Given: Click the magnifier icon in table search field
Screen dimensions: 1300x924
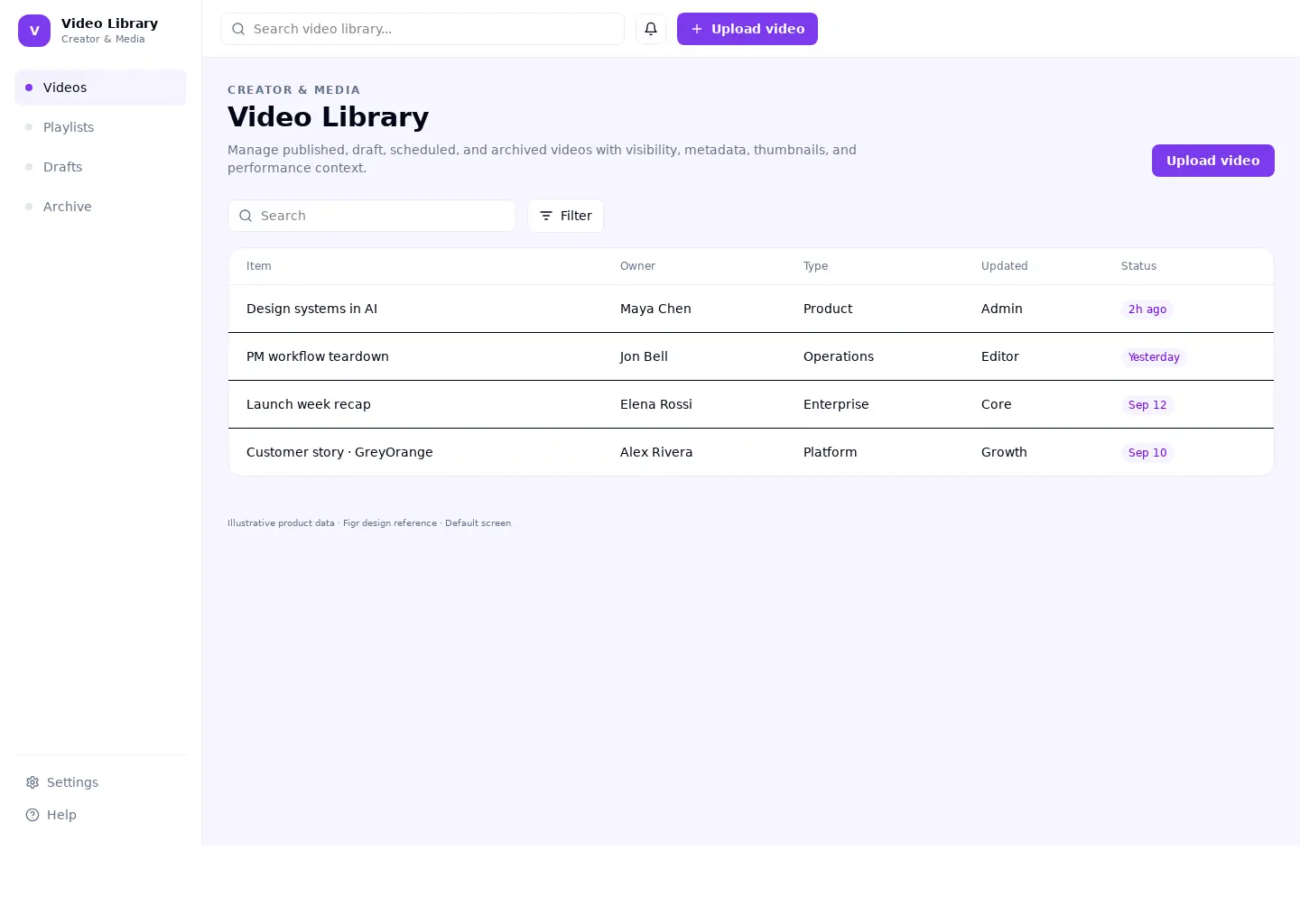Looking at the screenshot, I should (246, 216).
